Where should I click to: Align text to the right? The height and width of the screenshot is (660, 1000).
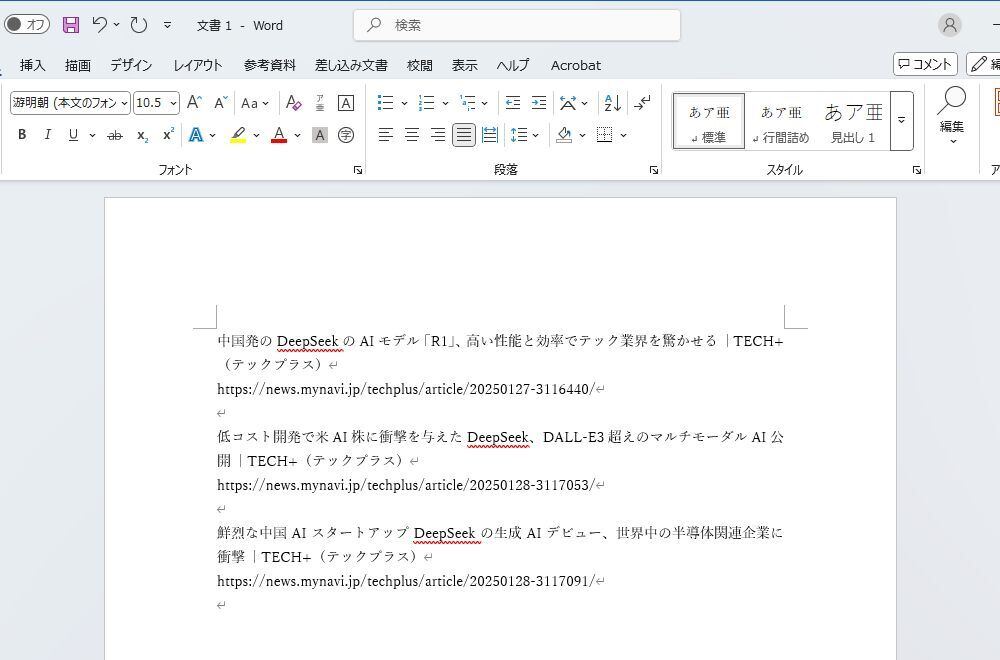tap(438, 135)
